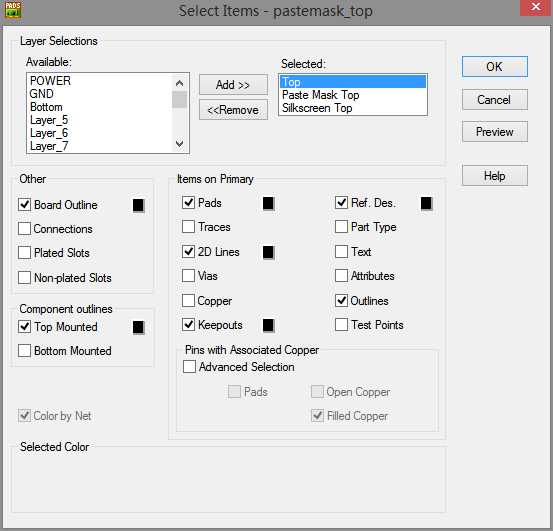Open the Preview of selected items
553x531 pixels.
pos(495,132)
